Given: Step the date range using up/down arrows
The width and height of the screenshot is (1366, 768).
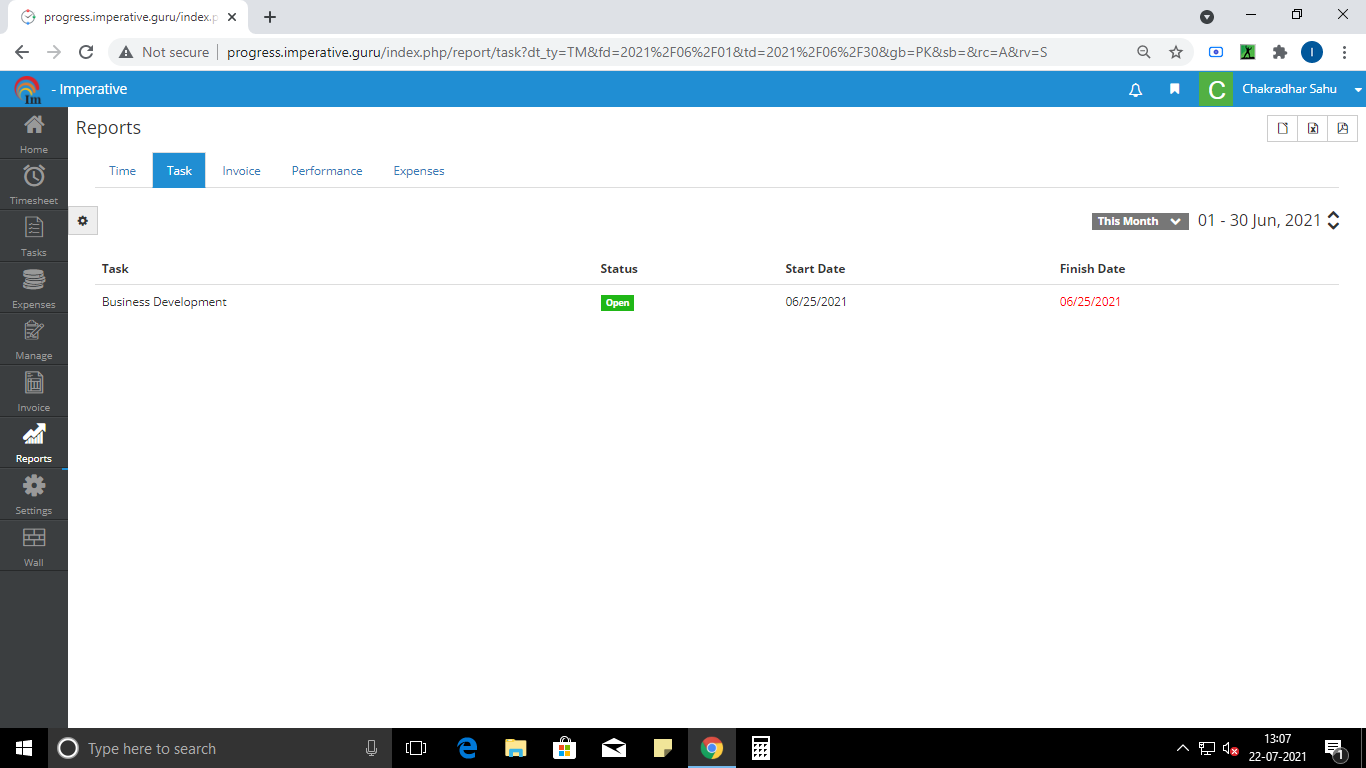Looking at the screenshot, I should point(1333,221).
